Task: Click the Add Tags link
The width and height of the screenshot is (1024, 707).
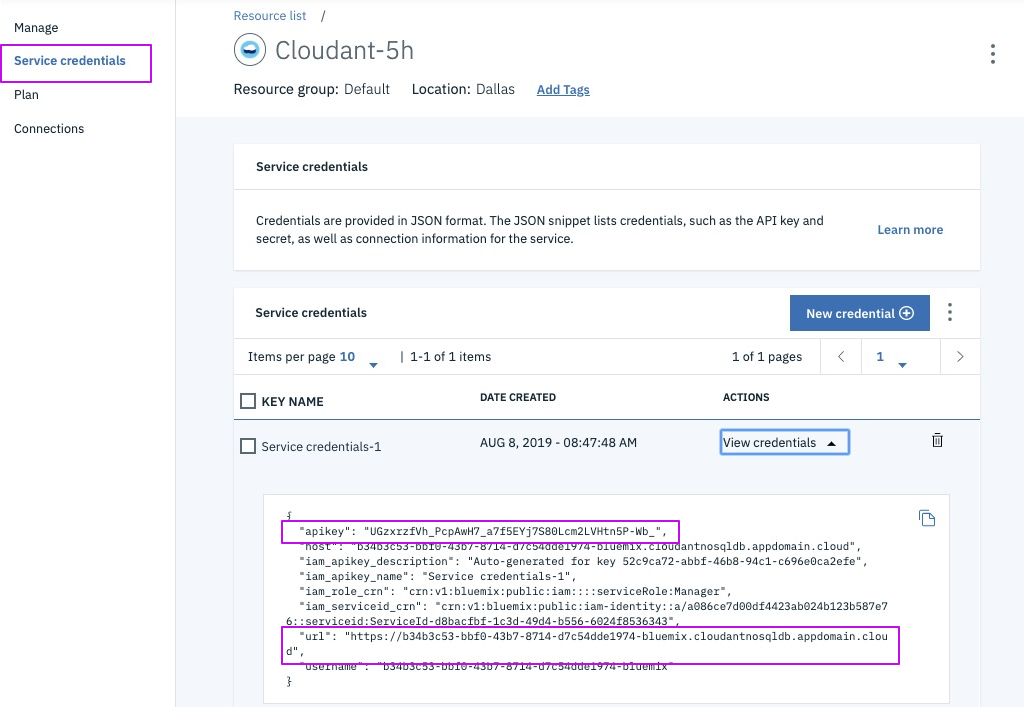Action: 563,89
